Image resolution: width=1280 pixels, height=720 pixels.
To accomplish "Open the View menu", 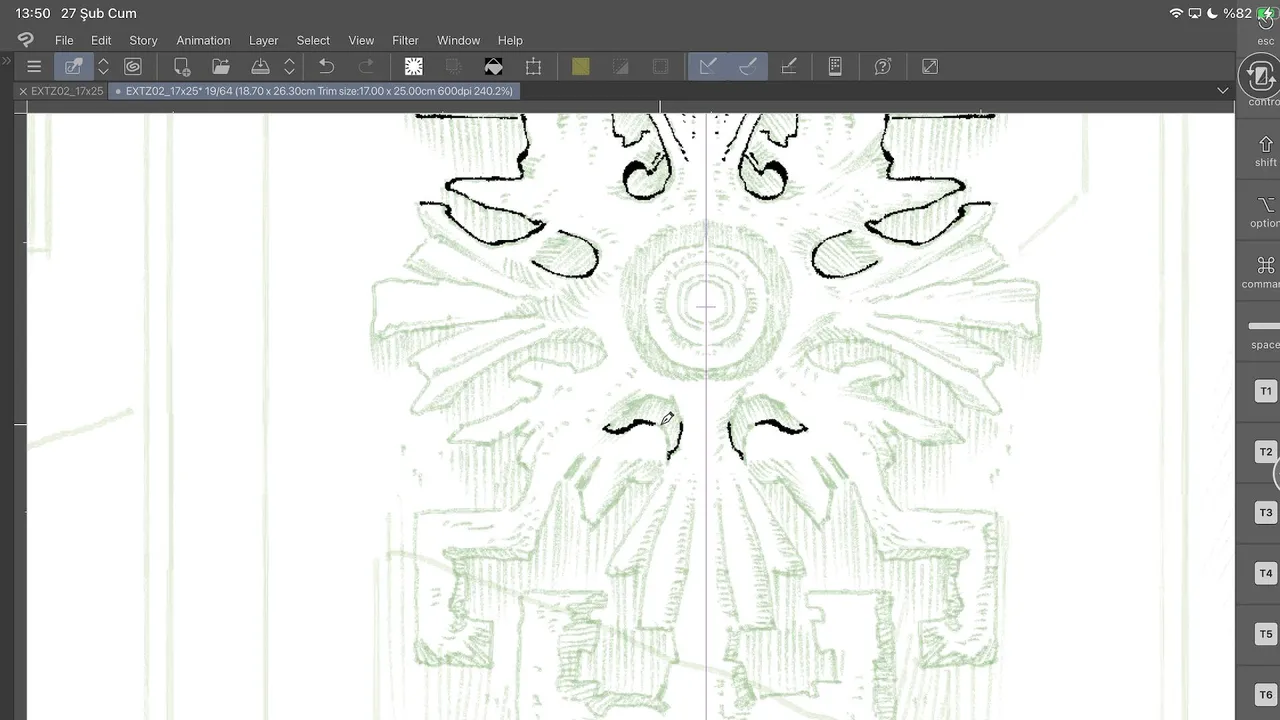I will pos(361,40).
